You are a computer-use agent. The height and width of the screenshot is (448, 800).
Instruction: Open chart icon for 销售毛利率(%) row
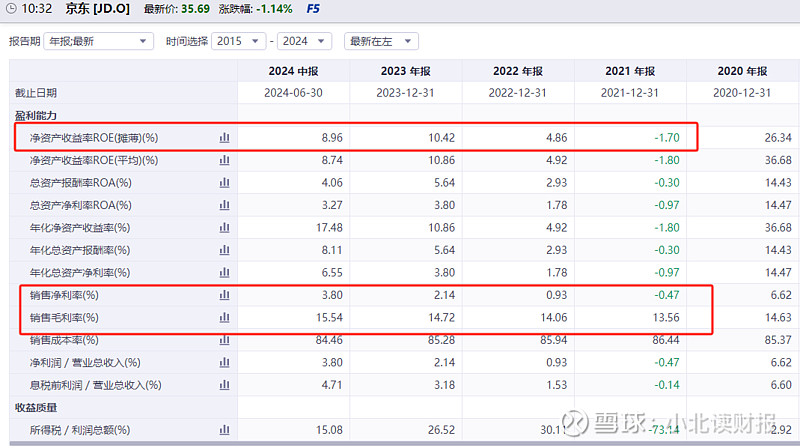(x=224, y=317)
